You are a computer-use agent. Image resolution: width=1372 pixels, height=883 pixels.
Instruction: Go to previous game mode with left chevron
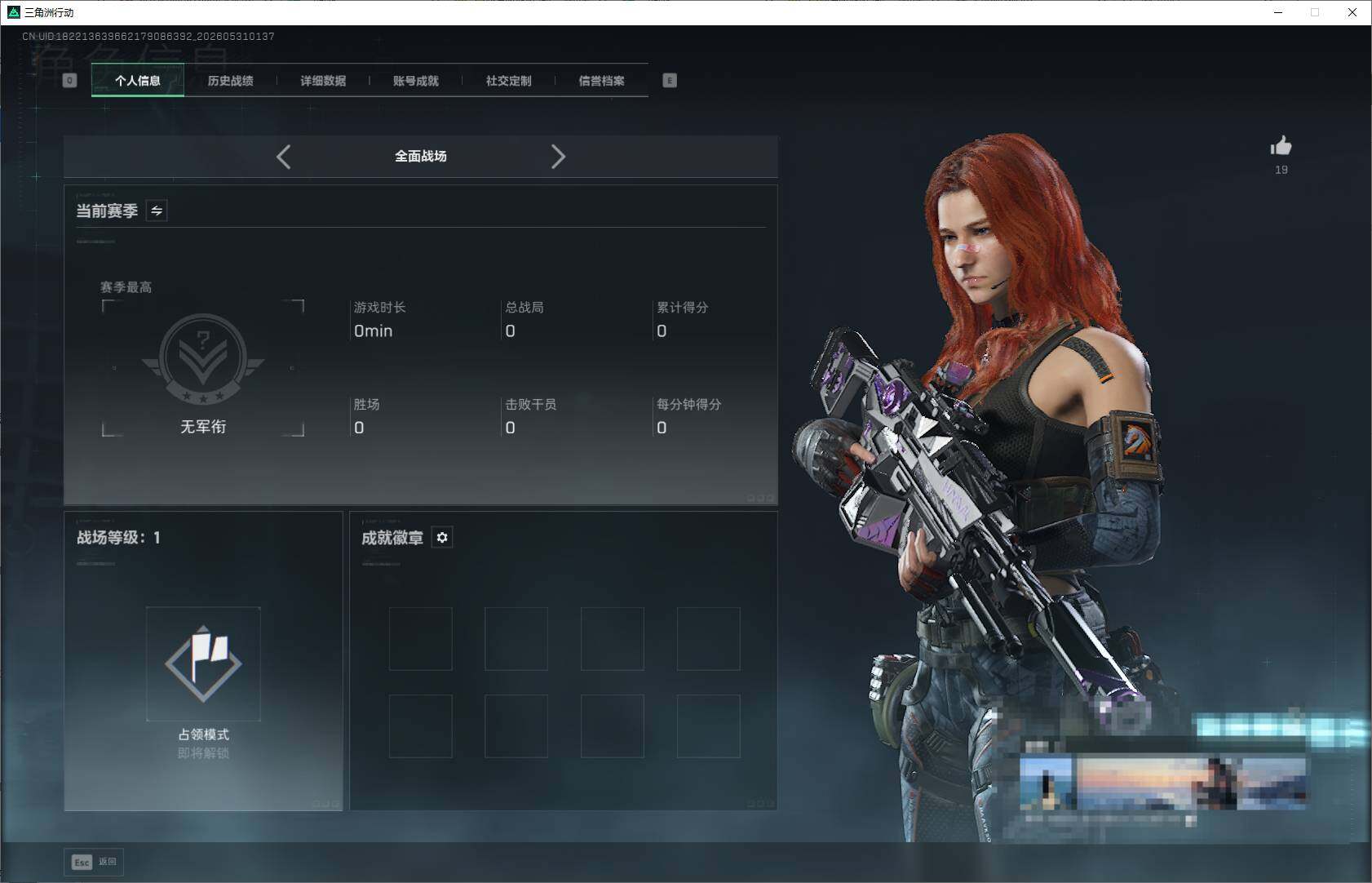(x=284, y=157)
